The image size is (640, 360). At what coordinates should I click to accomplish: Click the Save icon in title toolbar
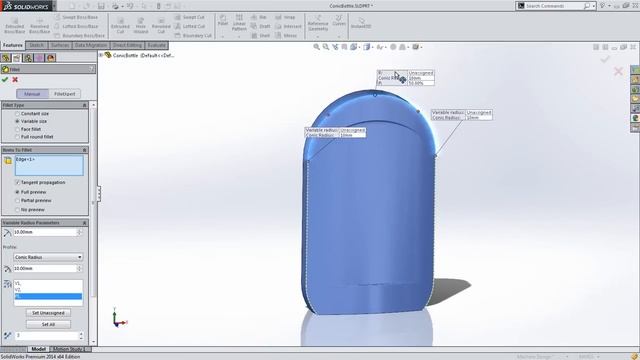(x=101, y=6)
